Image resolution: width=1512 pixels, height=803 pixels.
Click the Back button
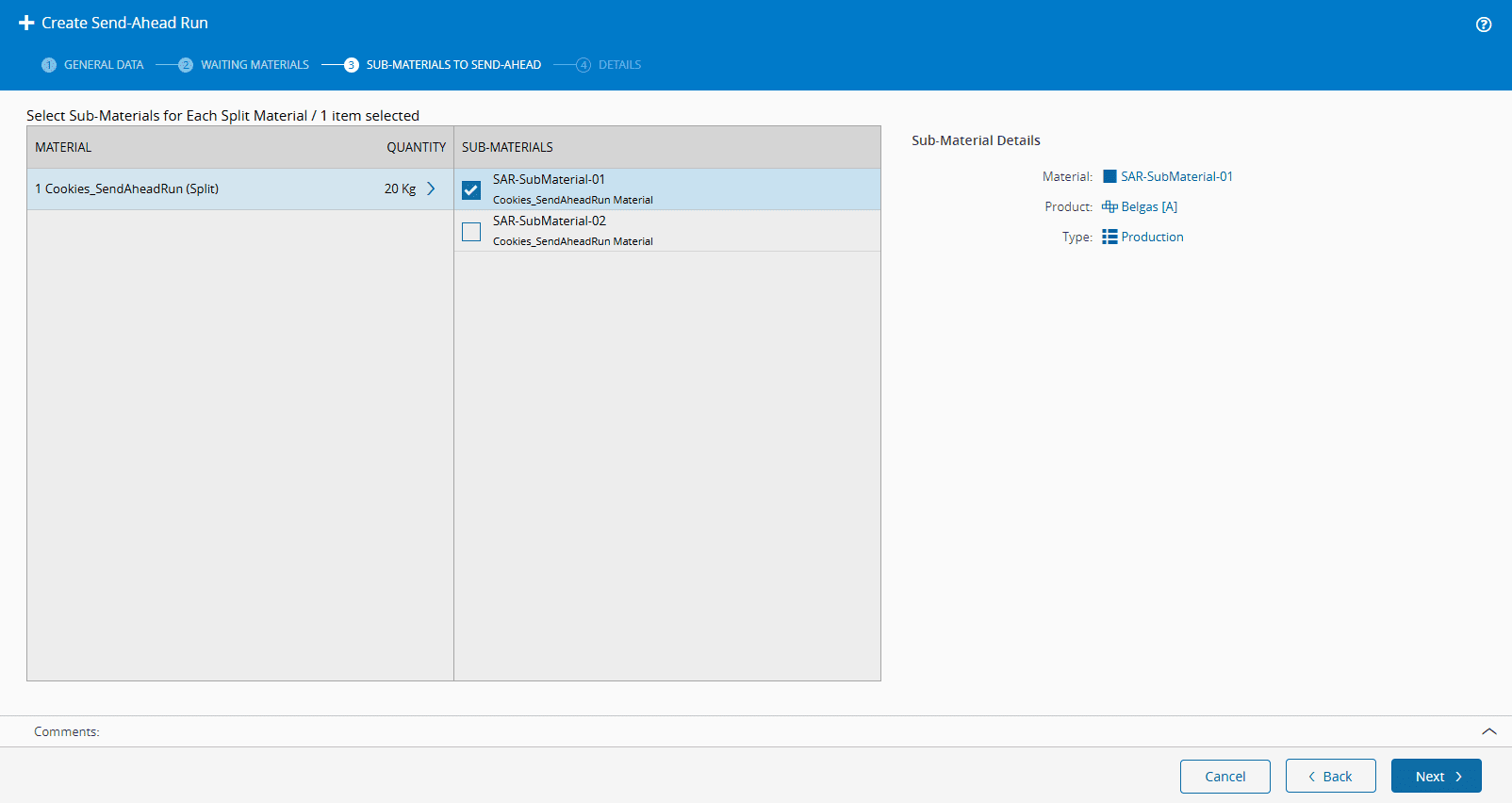click(x=1330, y=777)
